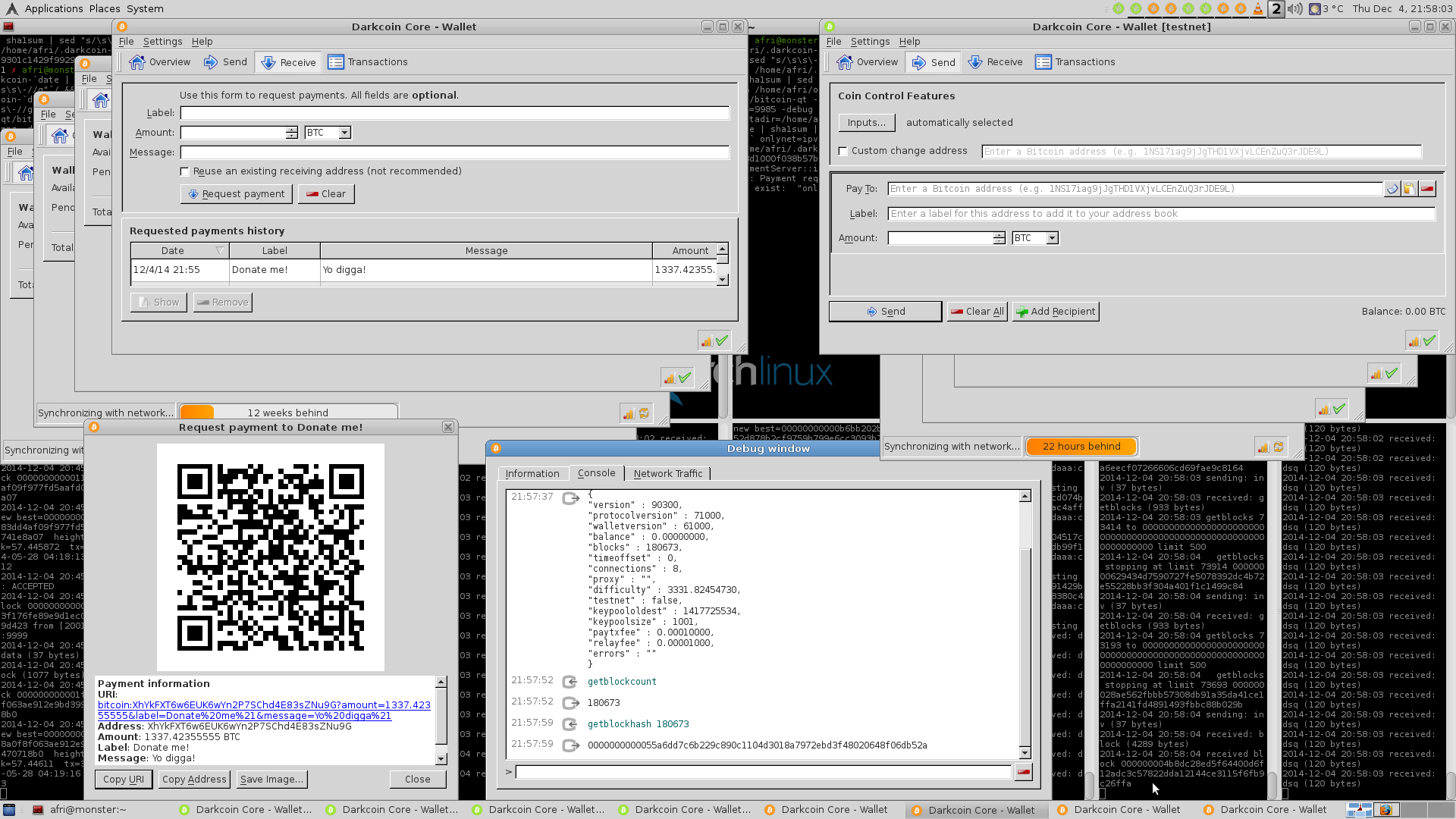Click sync spinner icon beside 12 weeks behind
The width and height of the screenshot is (1456, 819).
[645, 413]
